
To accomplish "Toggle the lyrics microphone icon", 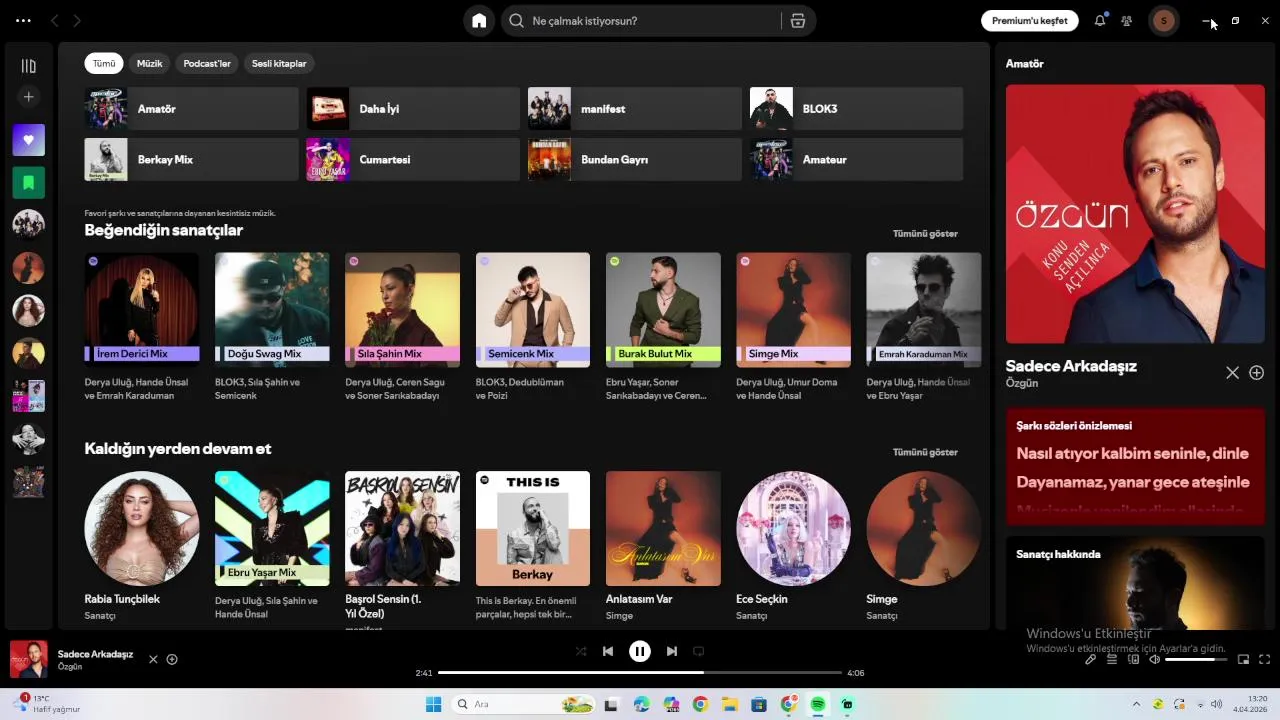I will click(1091, 659).
